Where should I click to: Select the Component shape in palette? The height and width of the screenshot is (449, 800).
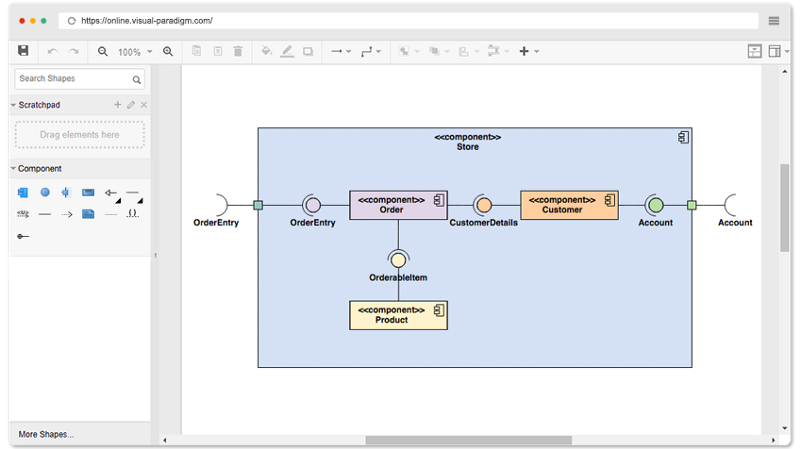pyautogui.click(x=23, y=192)
